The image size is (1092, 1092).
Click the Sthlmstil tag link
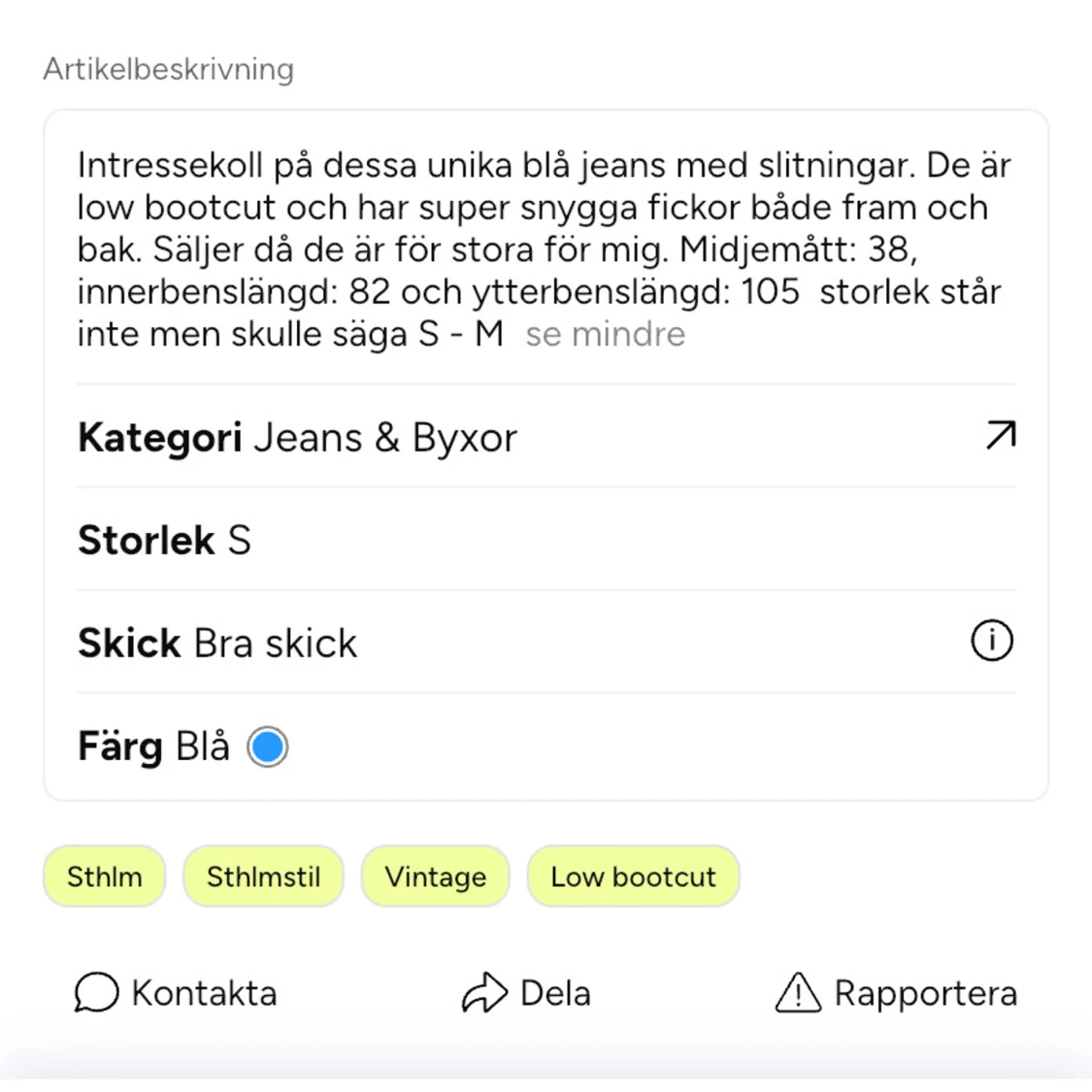(263, 877)
